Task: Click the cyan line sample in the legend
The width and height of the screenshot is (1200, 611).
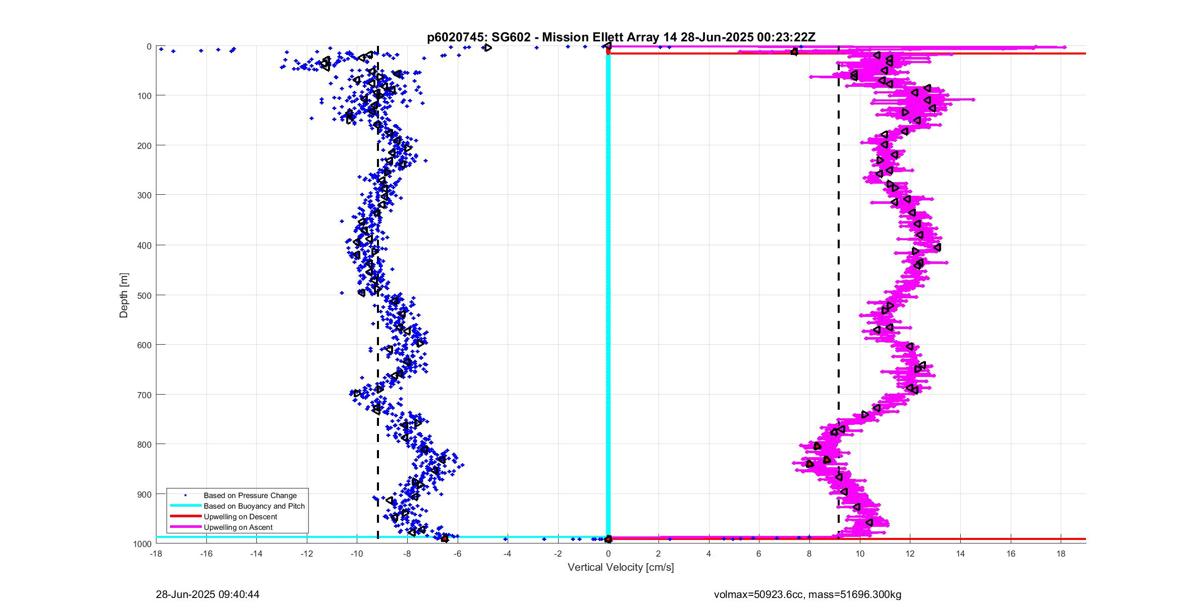Action: click(x=184, y=506)
